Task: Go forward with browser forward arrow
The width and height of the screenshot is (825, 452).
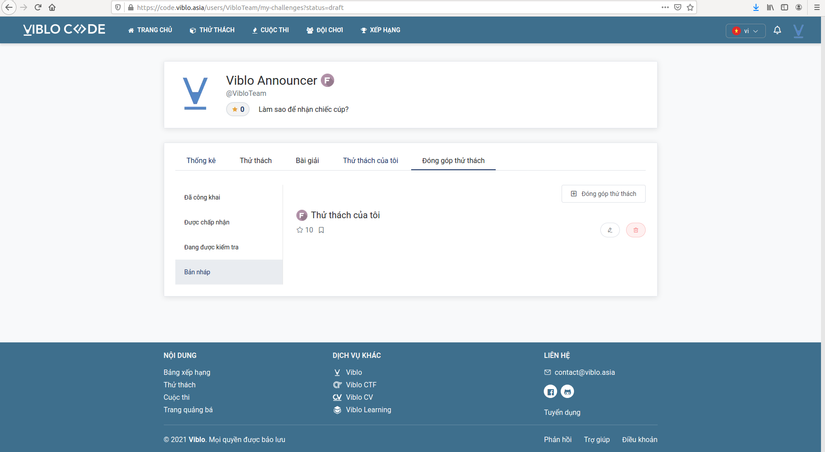Action: (24, 7)
